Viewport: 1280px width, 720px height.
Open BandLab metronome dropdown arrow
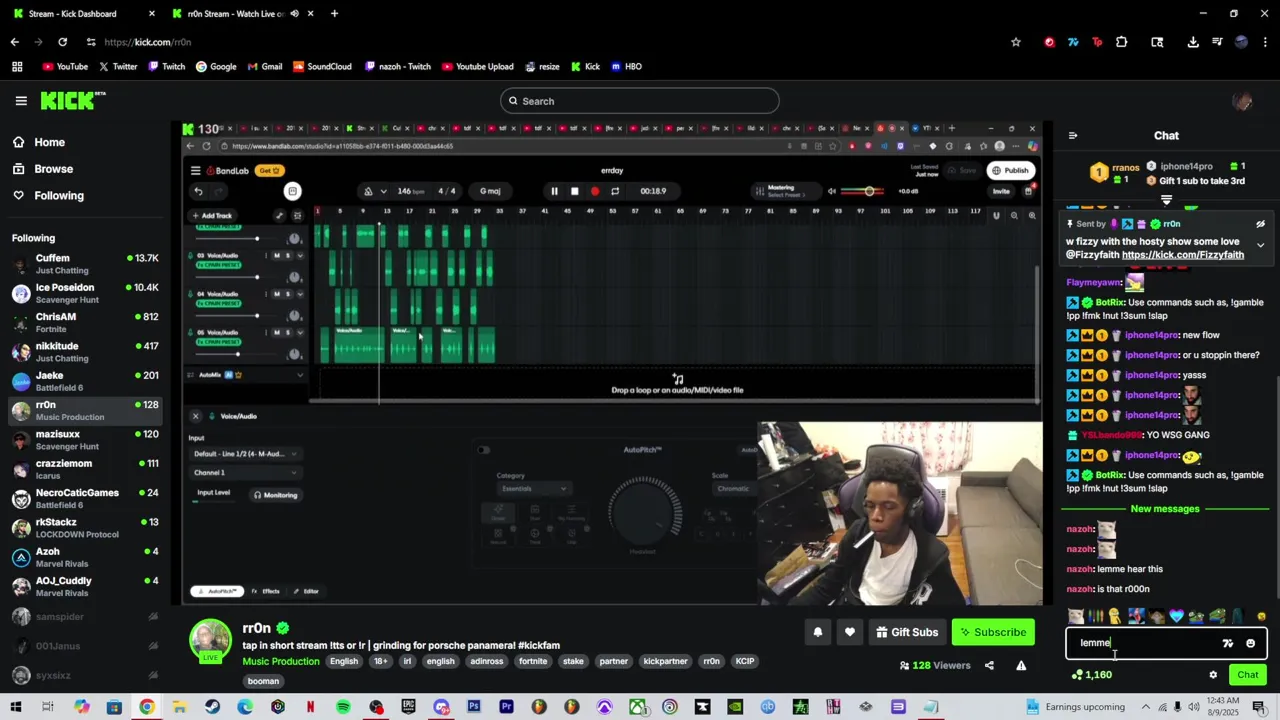coord(384,191)
